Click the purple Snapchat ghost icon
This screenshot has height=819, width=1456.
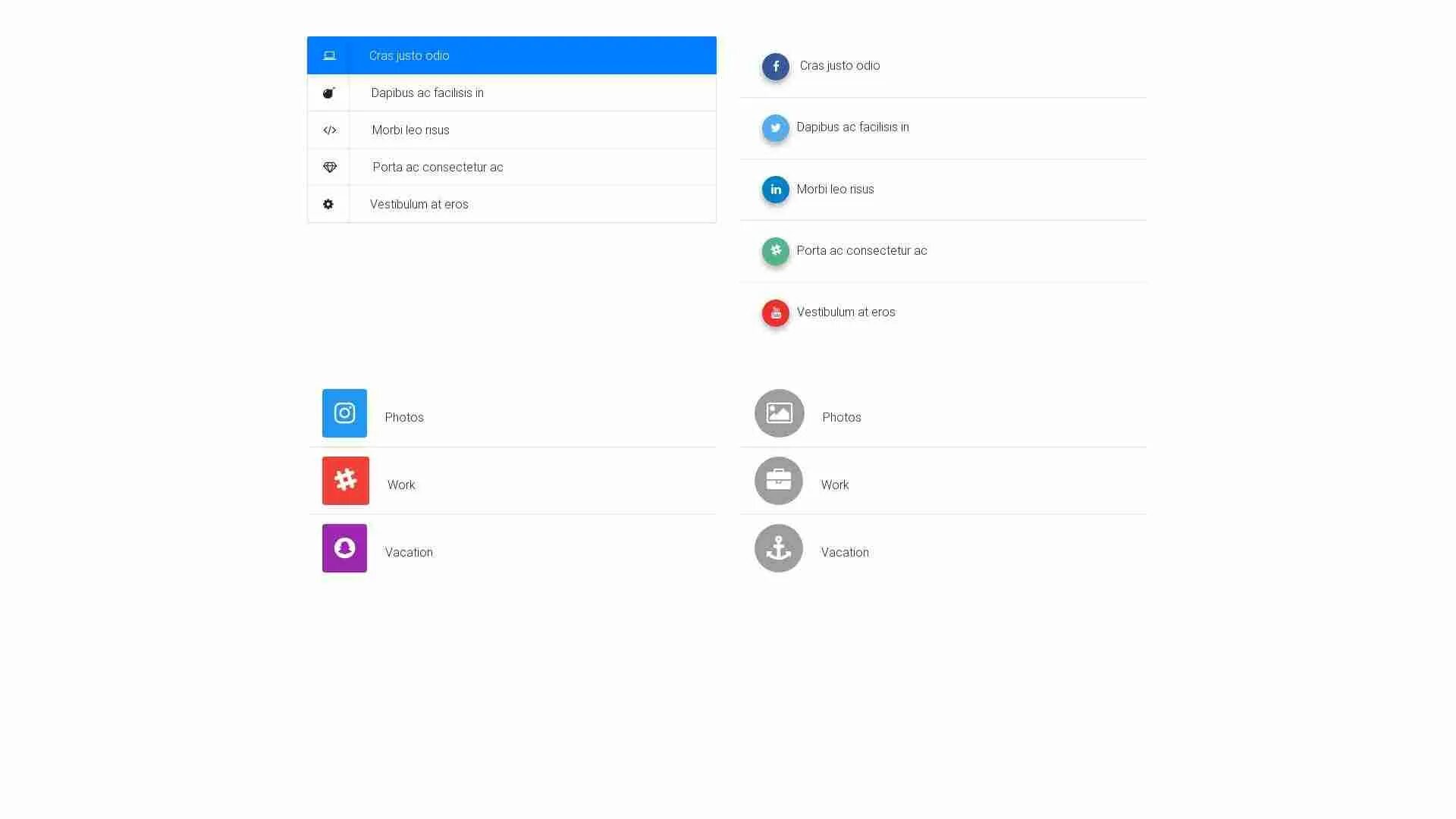(x=344, y=548)
